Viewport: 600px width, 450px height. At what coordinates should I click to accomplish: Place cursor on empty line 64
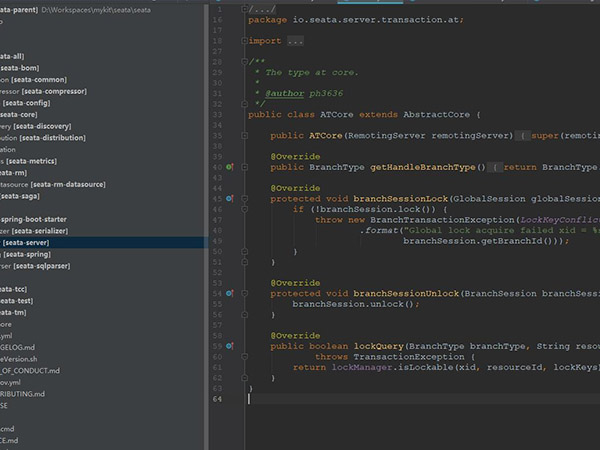point(400,399)
